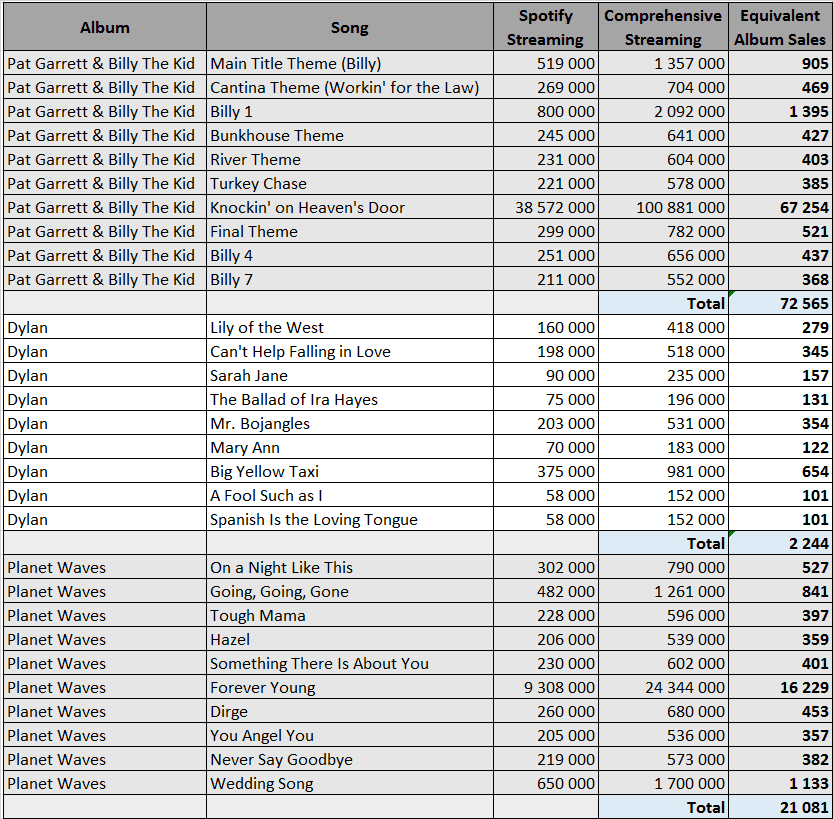Click the Album column header
The height and width of the screenshot is (819, 833).
point(105,27)
